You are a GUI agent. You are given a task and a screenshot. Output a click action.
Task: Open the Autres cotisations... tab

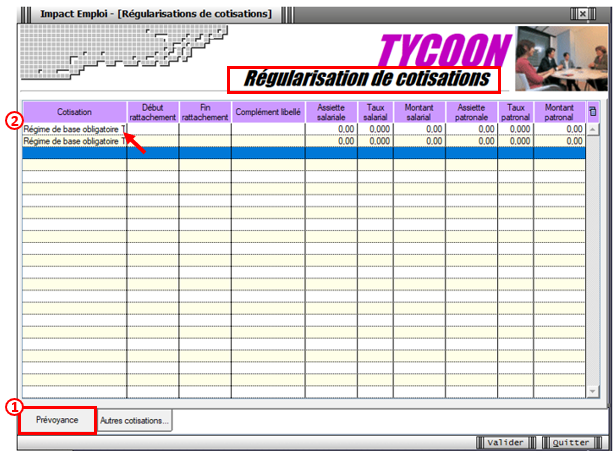pyautogui.click(x=134, y=420)
